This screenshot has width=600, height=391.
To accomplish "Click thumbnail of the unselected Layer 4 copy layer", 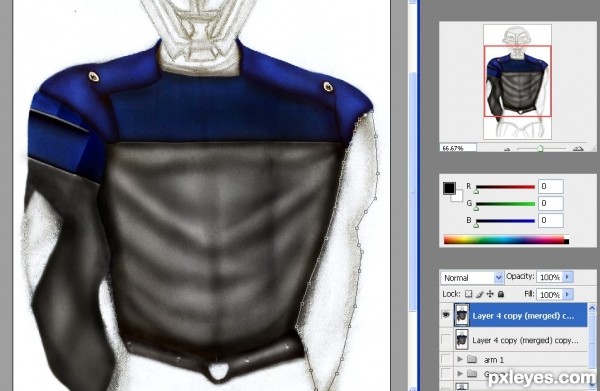I will (x=461, y=340).
